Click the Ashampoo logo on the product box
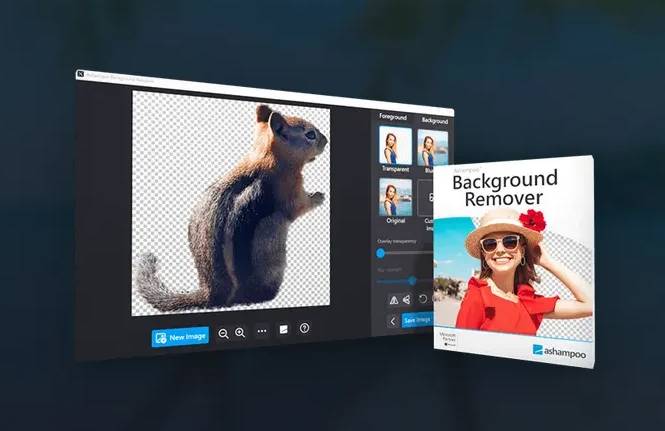Image resolution: width=665 pixels, height=431 pixels. 559,352
